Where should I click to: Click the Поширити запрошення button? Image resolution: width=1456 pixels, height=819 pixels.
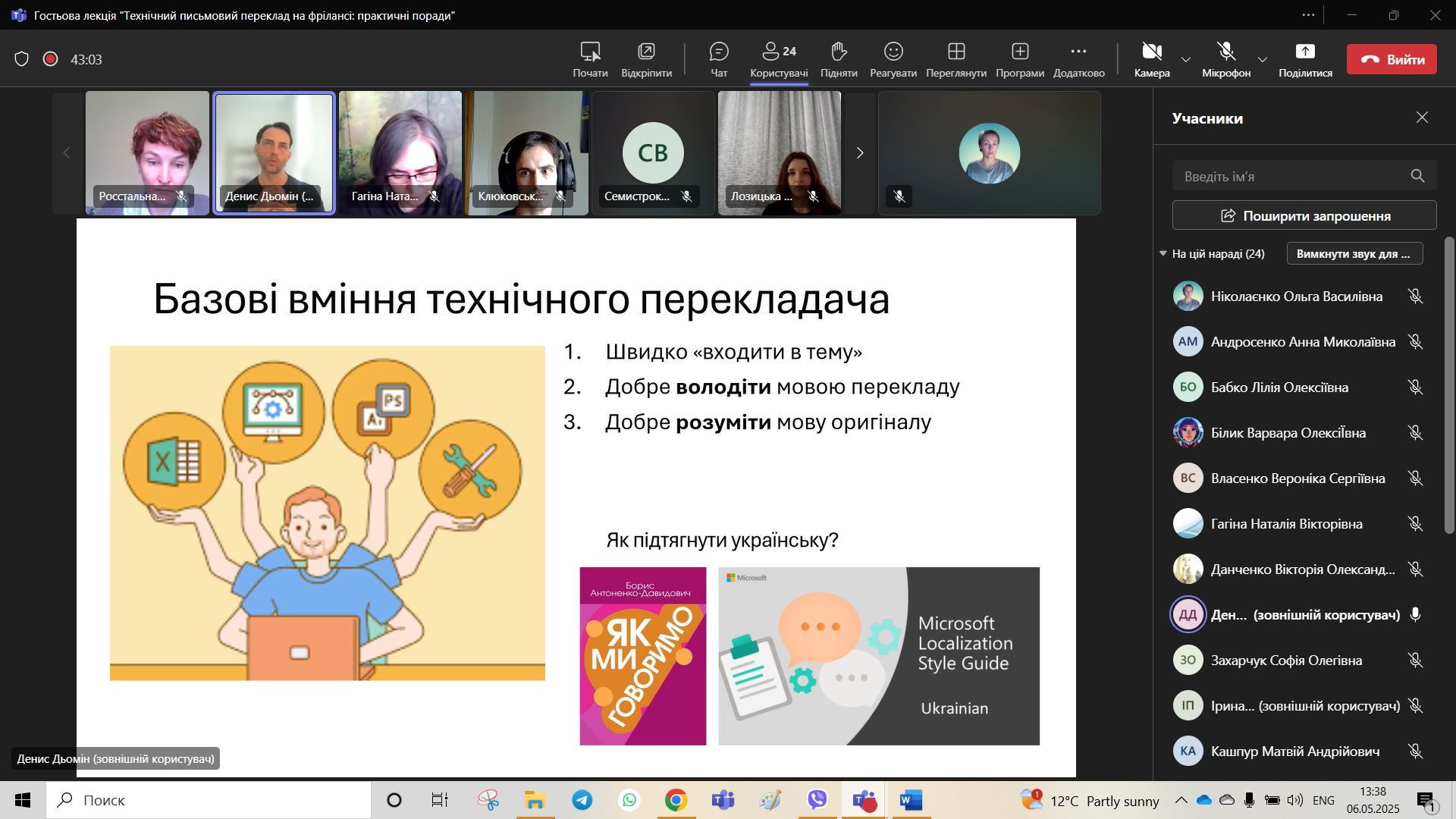pos(1304,216)
